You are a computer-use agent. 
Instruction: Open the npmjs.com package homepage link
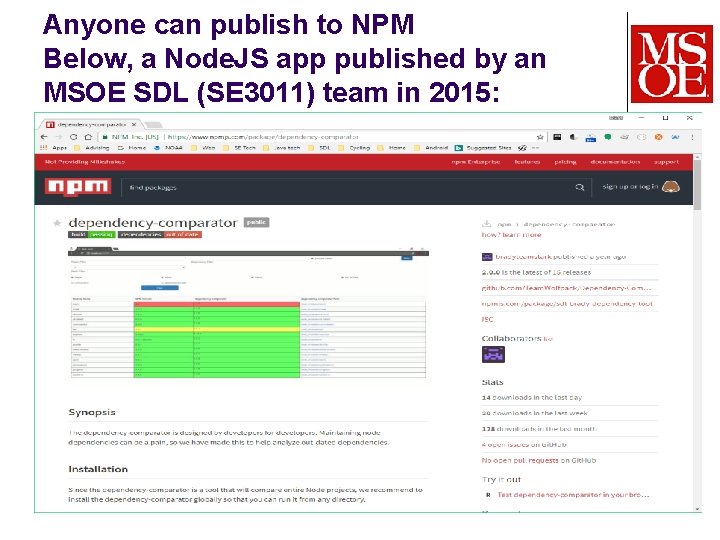coord(567,304)
